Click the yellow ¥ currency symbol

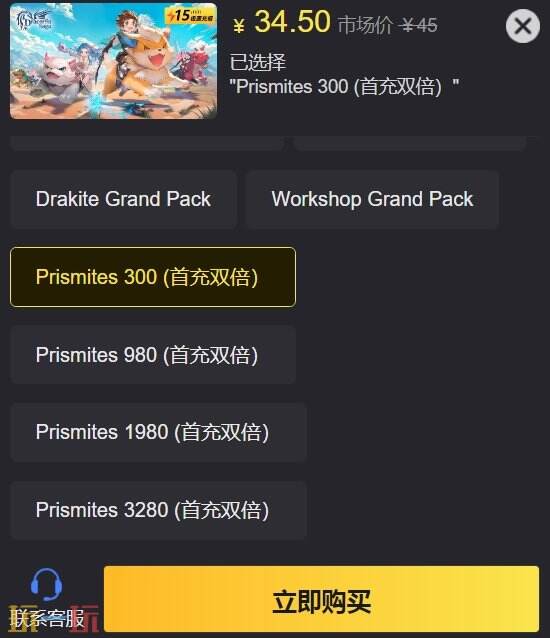[x=239, y=25]
